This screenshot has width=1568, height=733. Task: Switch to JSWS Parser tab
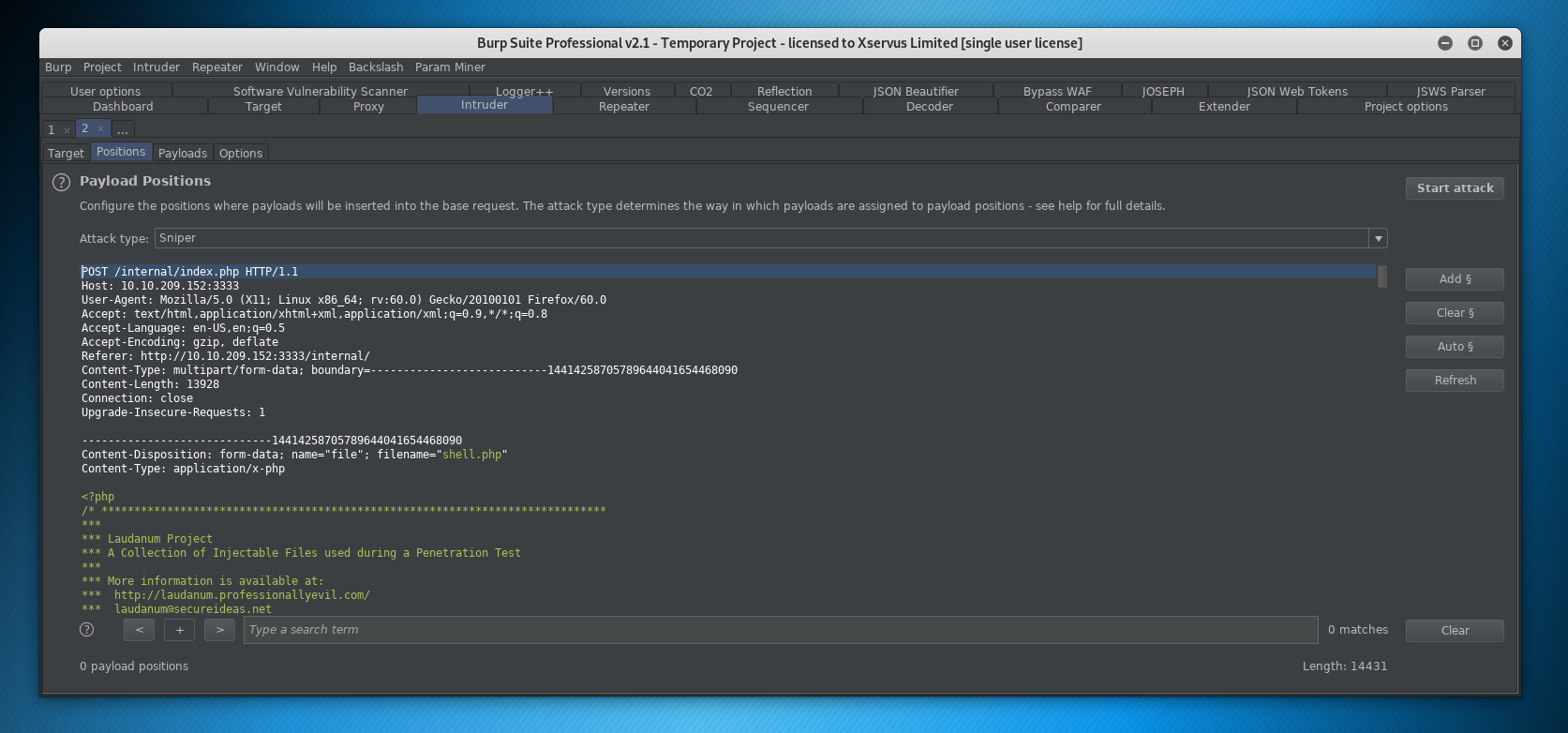click(x=1451, y=91)
